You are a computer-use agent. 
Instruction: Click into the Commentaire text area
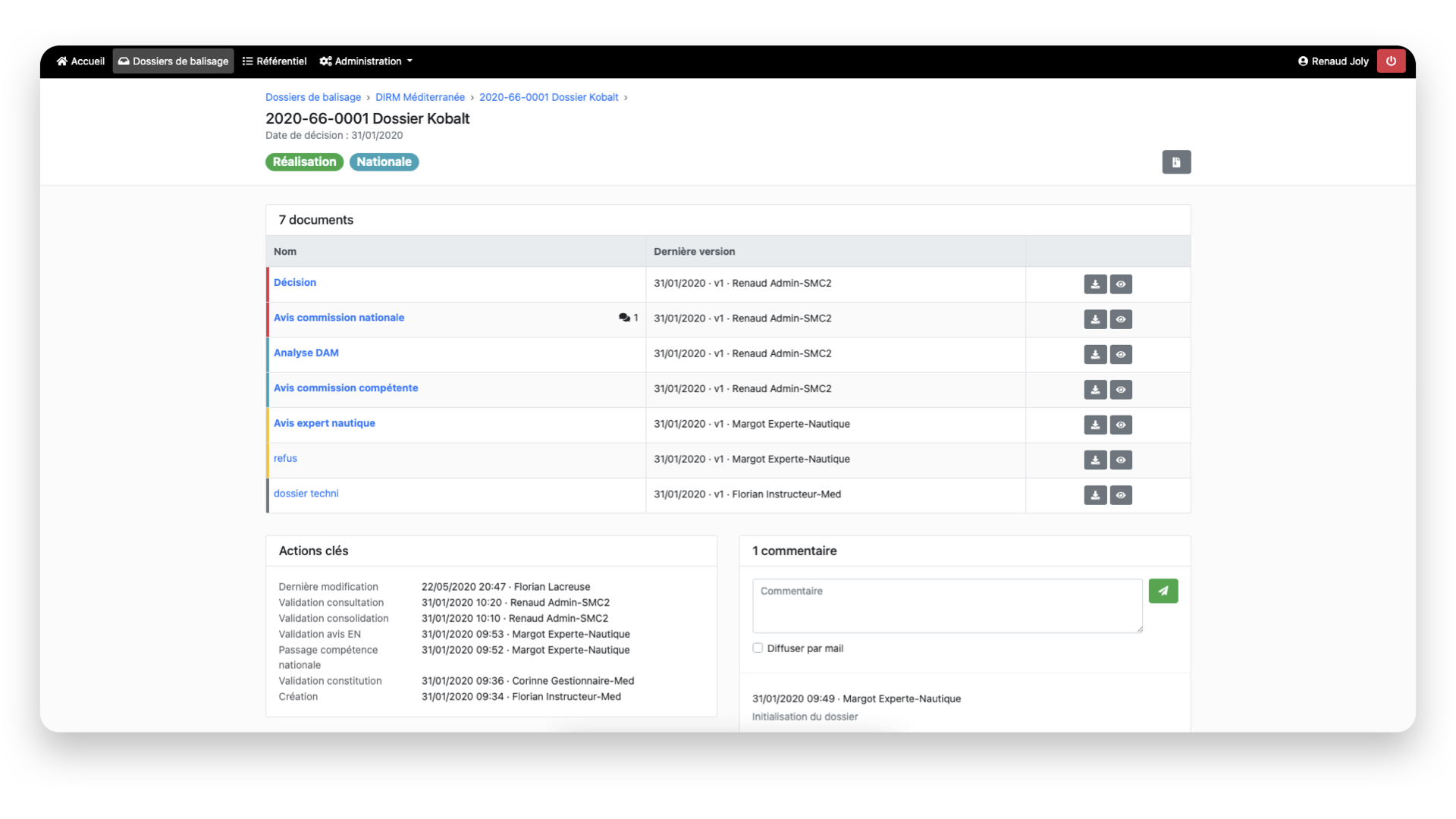click(946, 605)
